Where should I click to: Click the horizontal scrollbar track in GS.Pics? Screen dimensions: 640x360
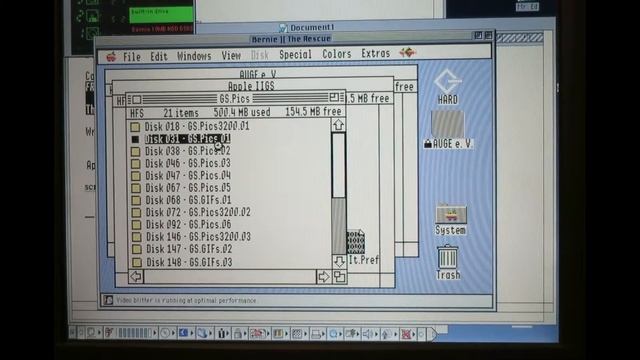click(230, 277)
